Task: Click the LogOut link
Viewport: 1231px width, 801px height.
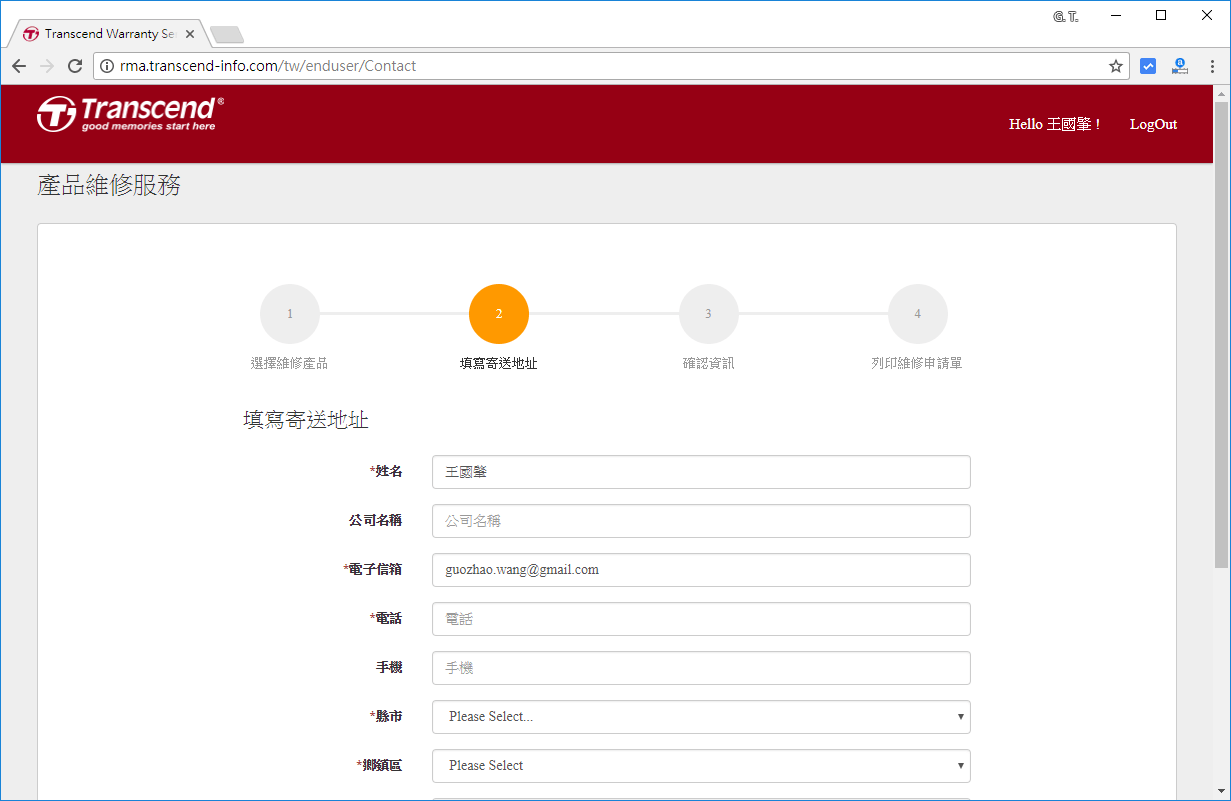Action: [x=1153, y=124]
